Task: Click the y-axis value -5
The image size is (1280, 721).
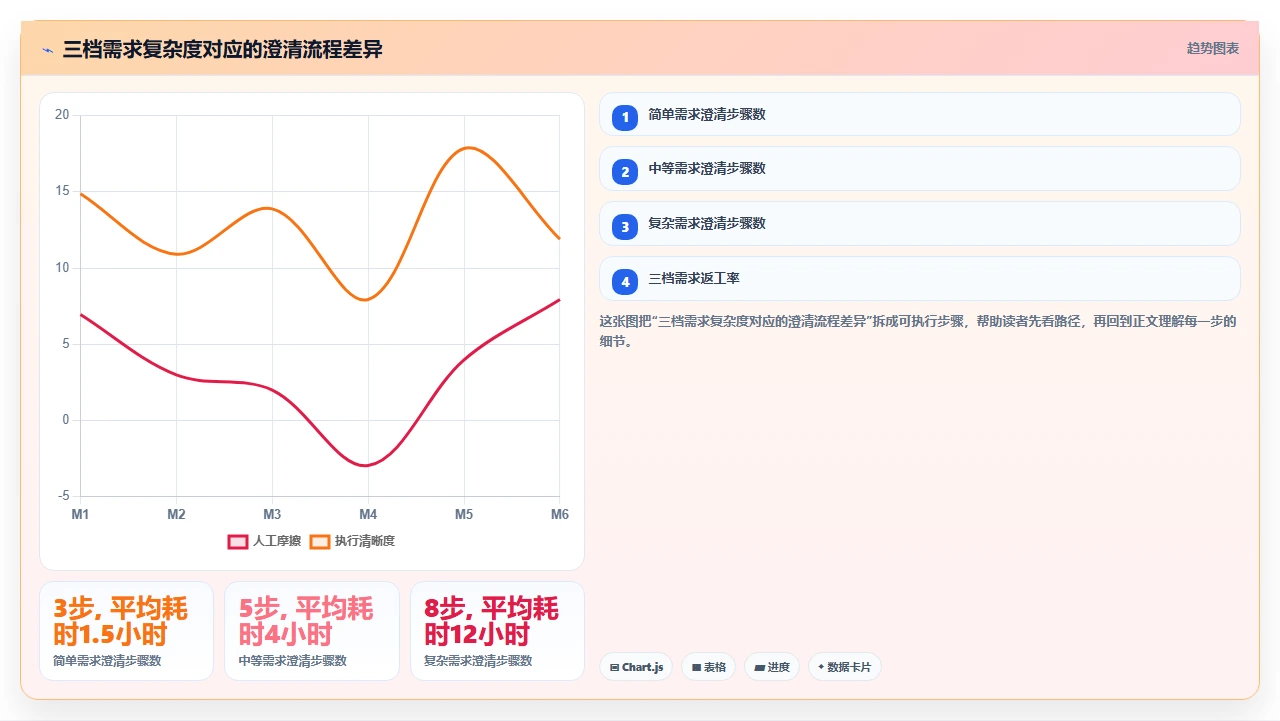Action: pyautogui.click(x=63, y=496)
